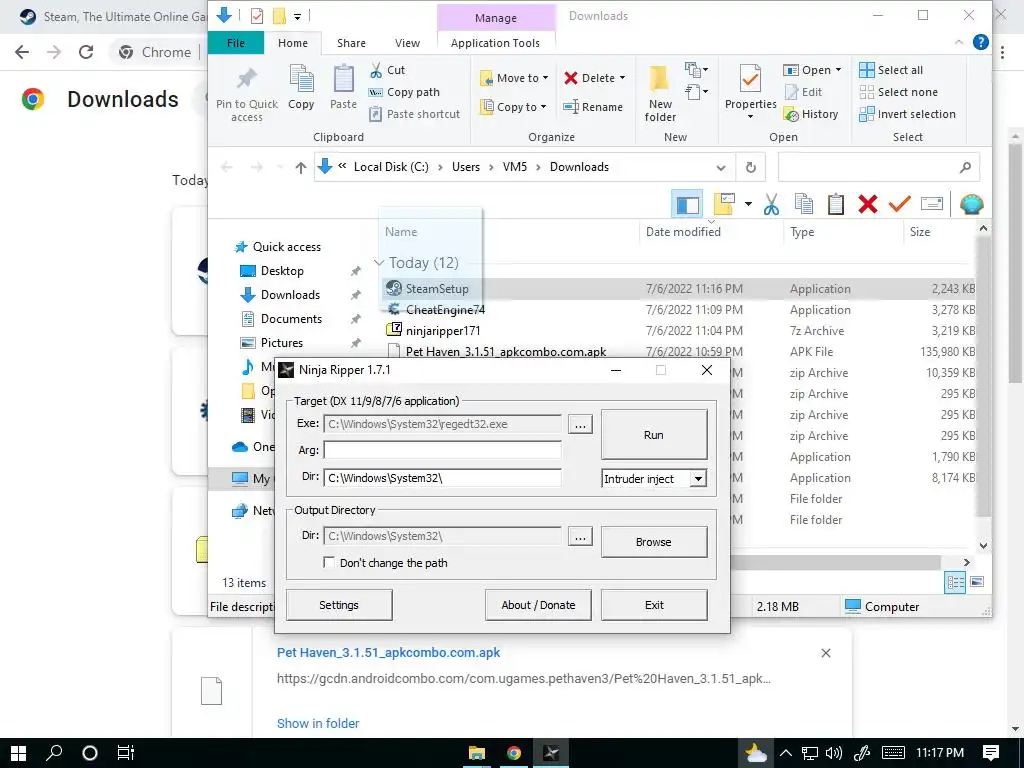1024x768 pixels.
Task: Switch to details view layout icon
Action: pyautogui.click(x=955, y=582)
